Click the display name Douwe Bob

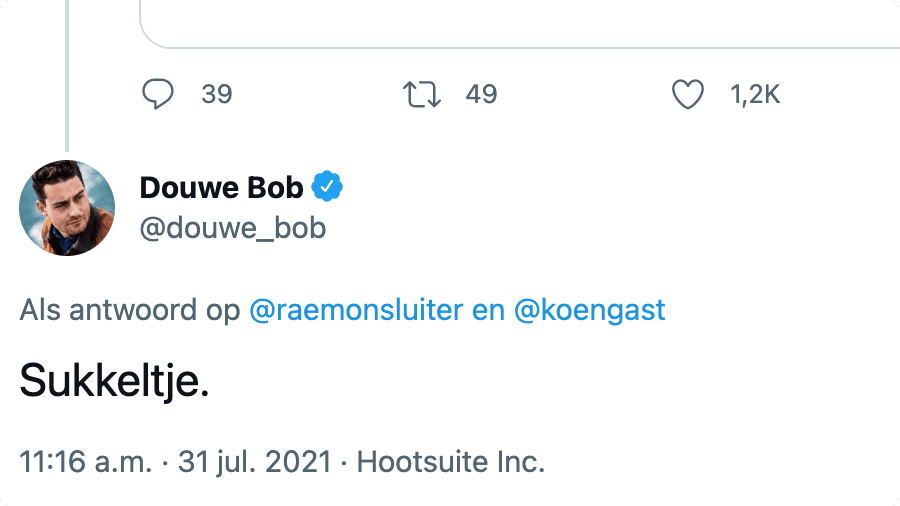[x=221, y=187]
